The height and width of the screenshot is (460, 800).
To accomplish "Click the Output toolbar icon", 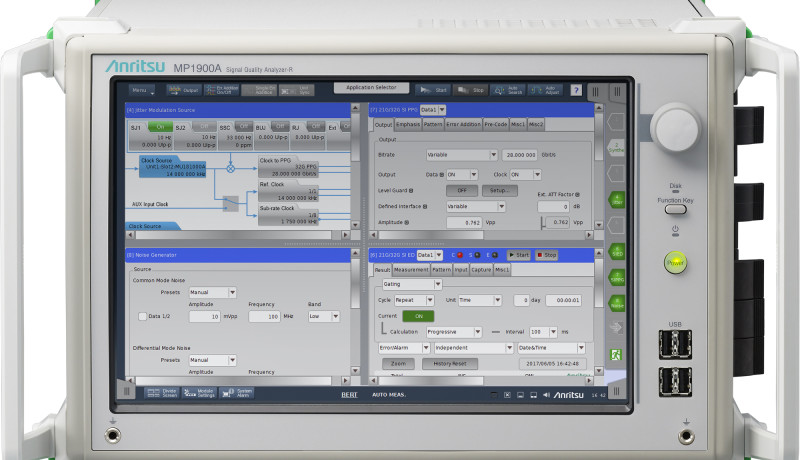I will pos(184,90).
